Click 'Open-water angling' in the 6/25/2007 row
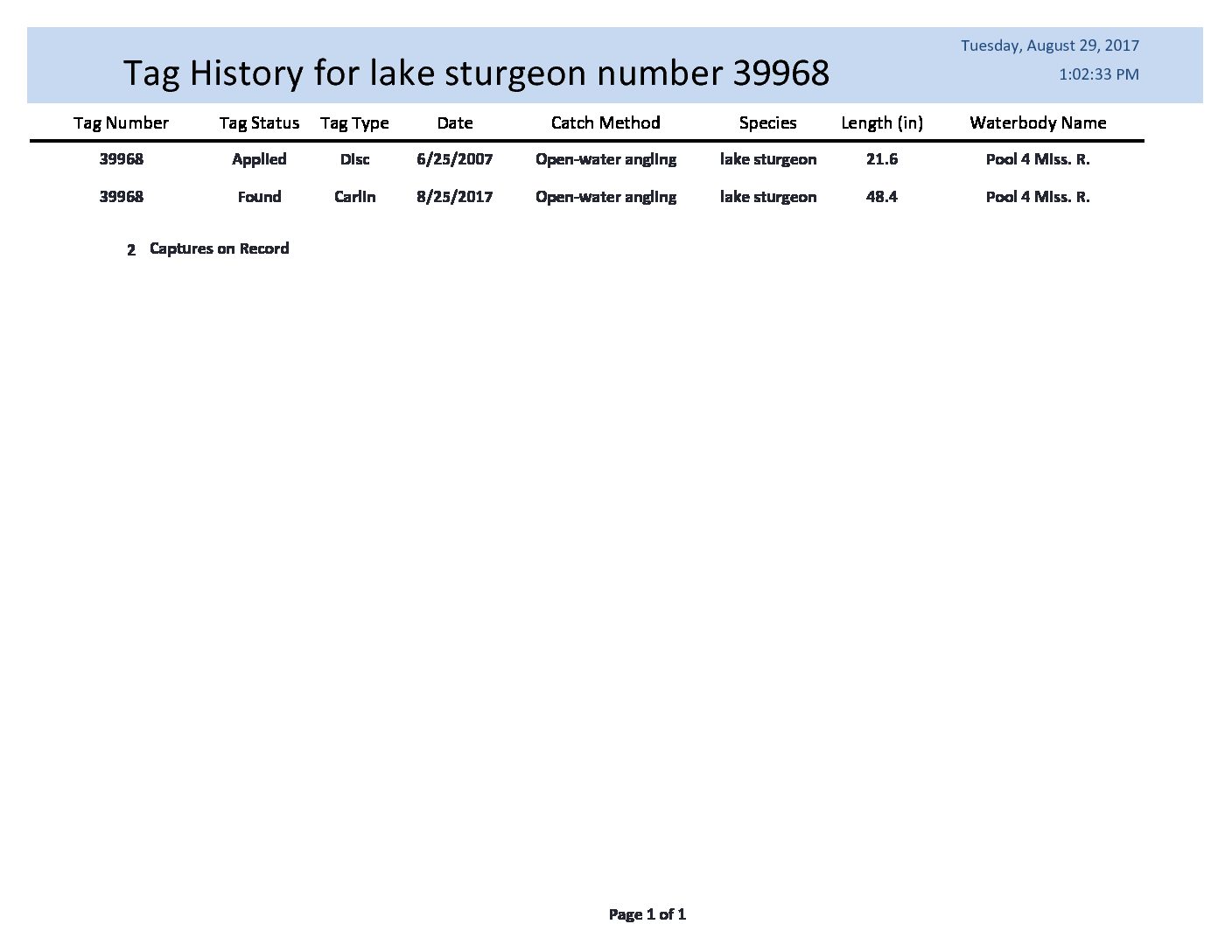The height and width of the screenshot is (952, 1232). click(x=605, y=159)
